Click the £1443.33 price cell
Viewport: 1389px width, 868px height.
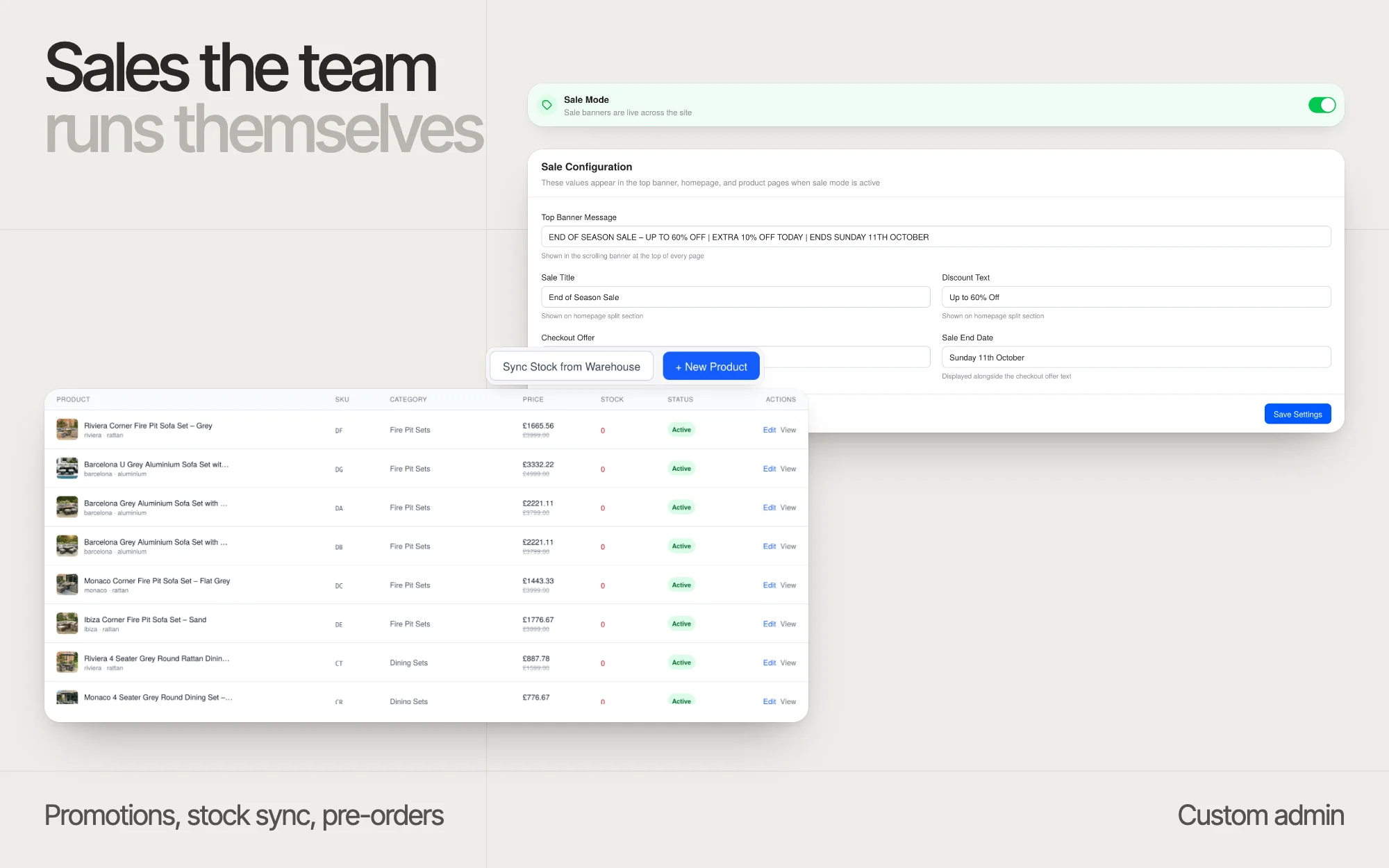(538, 581)
